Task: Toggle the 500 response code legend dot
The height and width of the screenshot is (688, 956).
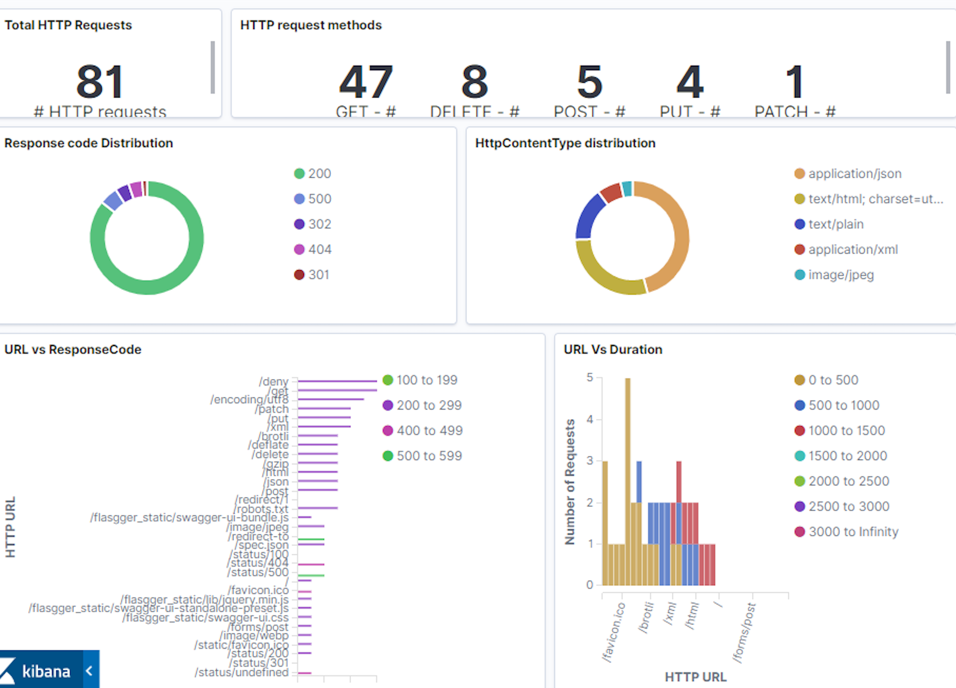Action: click(299, 199)
